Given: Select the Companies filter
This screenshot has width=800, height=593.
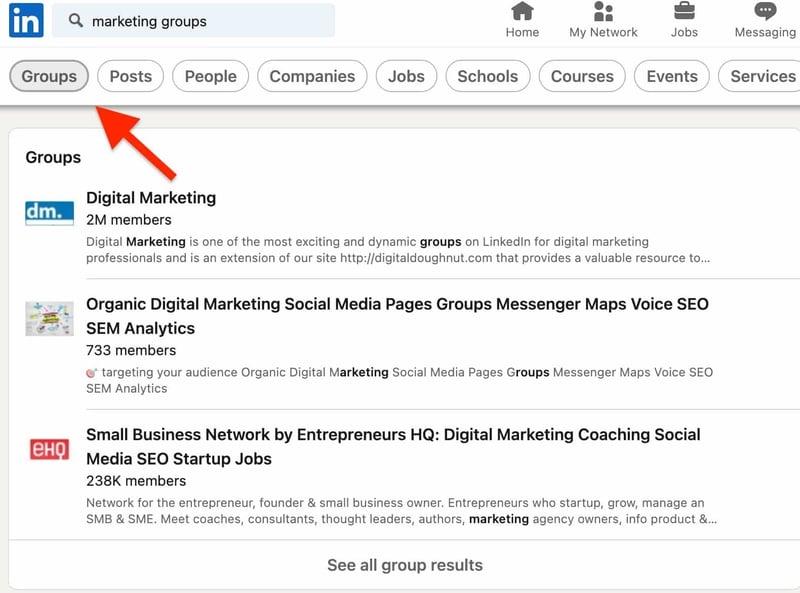Looking at the screenshot, I should point(312,76).
